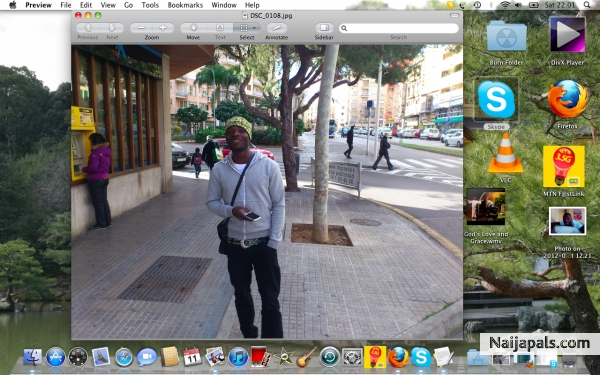Toggle the Sidebar button
The height and width of the screenshot is (375, 600).
(324, 28)
